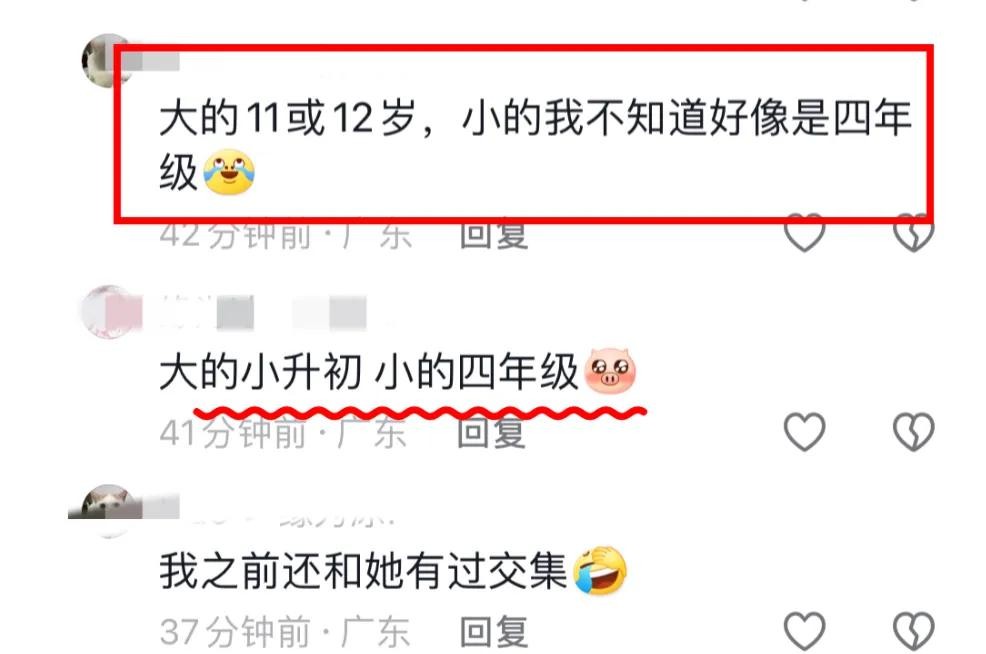The image size is (986, 654).
Task: Dislike the 37-minute-old comment
Action: coord(914,631)
